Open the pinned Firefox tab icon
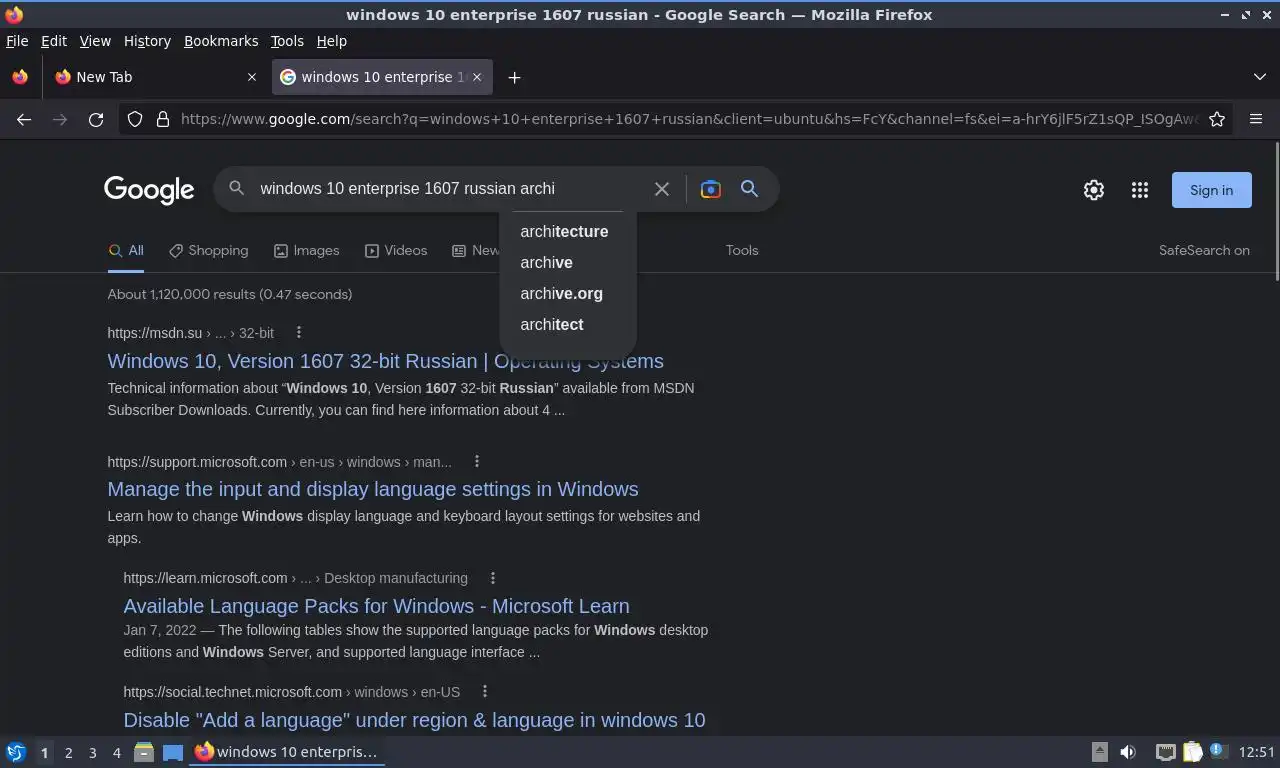The height and width of the screenshot is (768, 1280). (20, 77)
